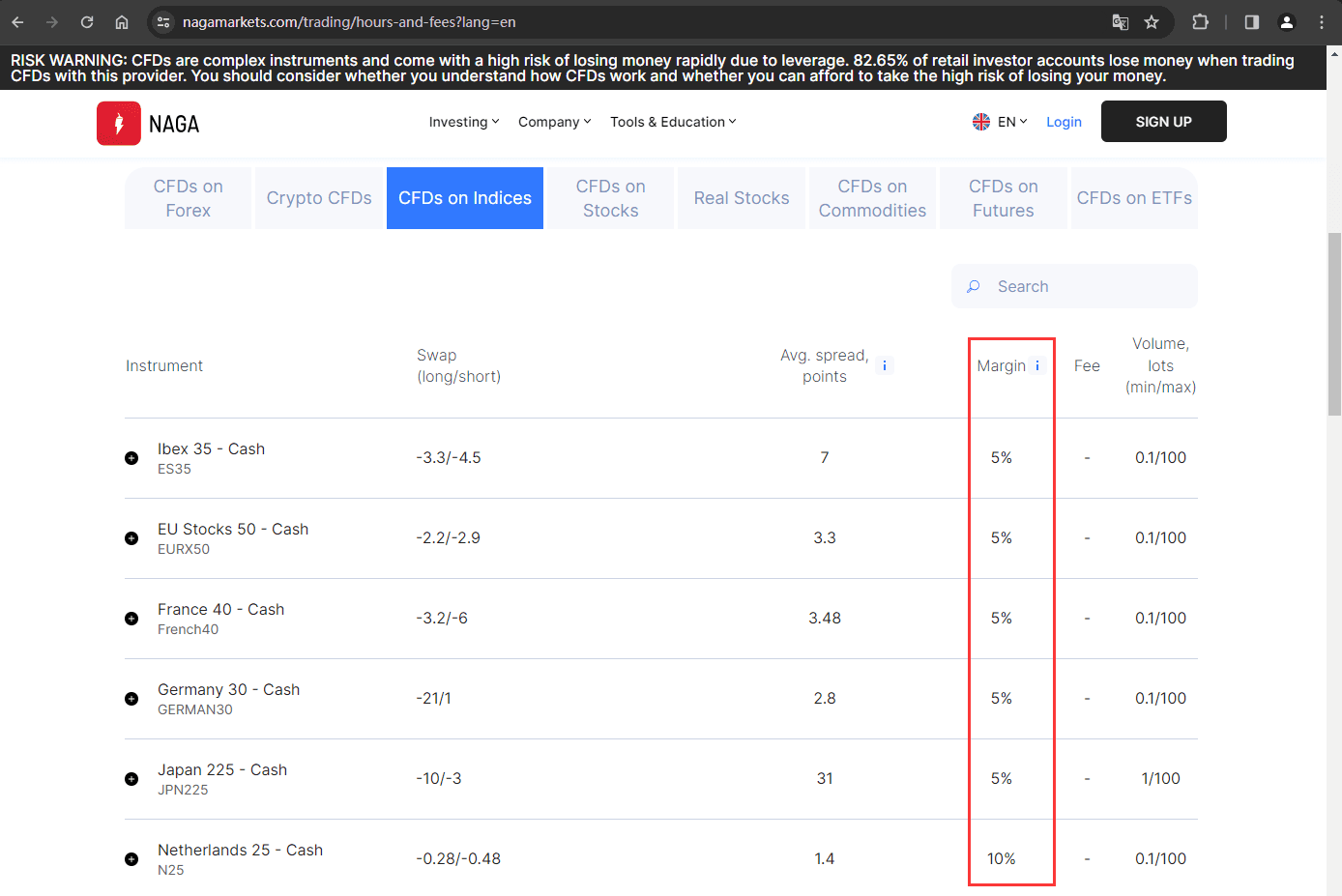Click the N25 ticker symbol
The height and width of the screenshot is (896, 1342).
pos(171,870)
